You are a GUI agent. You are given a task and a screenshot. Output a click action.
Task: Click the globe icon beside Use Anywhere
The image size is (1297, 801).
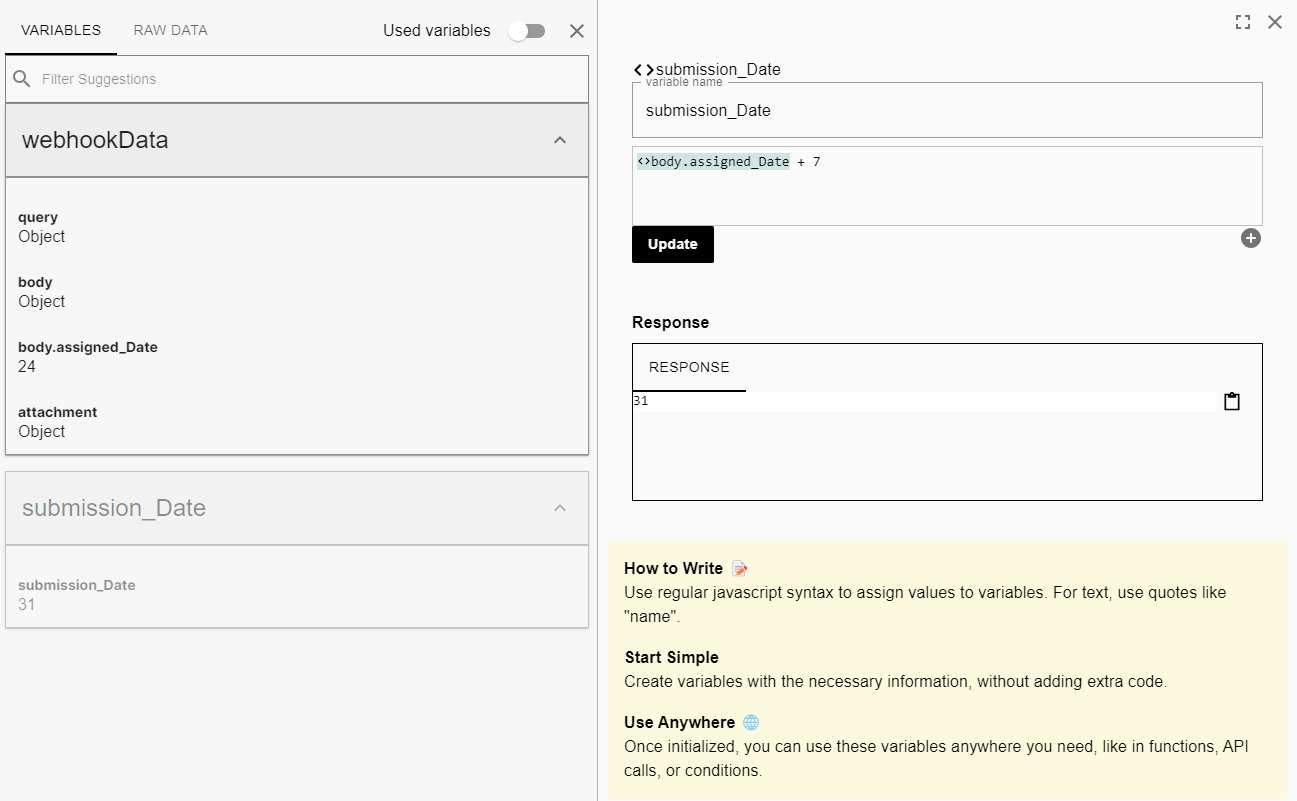tap(751, 722)
